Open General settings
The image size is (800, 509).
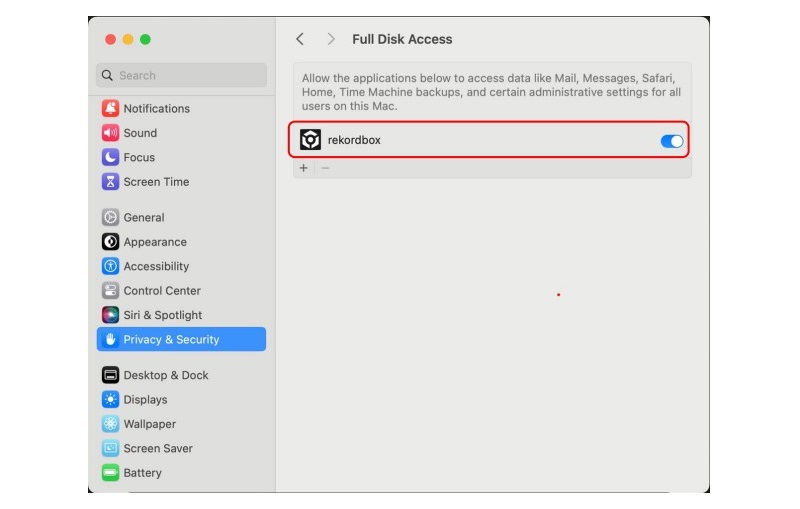pos(143,217)
